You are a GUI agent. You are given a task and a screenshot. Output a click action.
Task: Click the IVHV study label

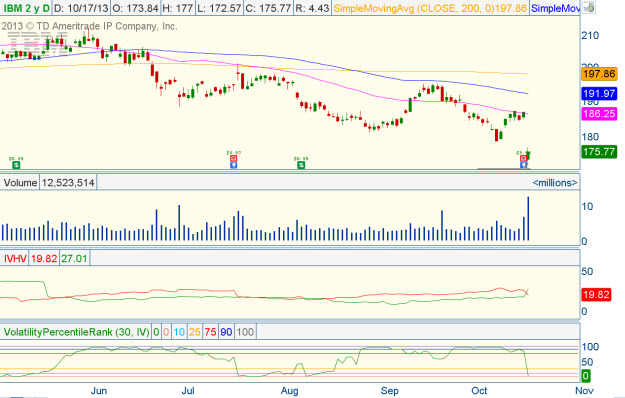[15, 259]
